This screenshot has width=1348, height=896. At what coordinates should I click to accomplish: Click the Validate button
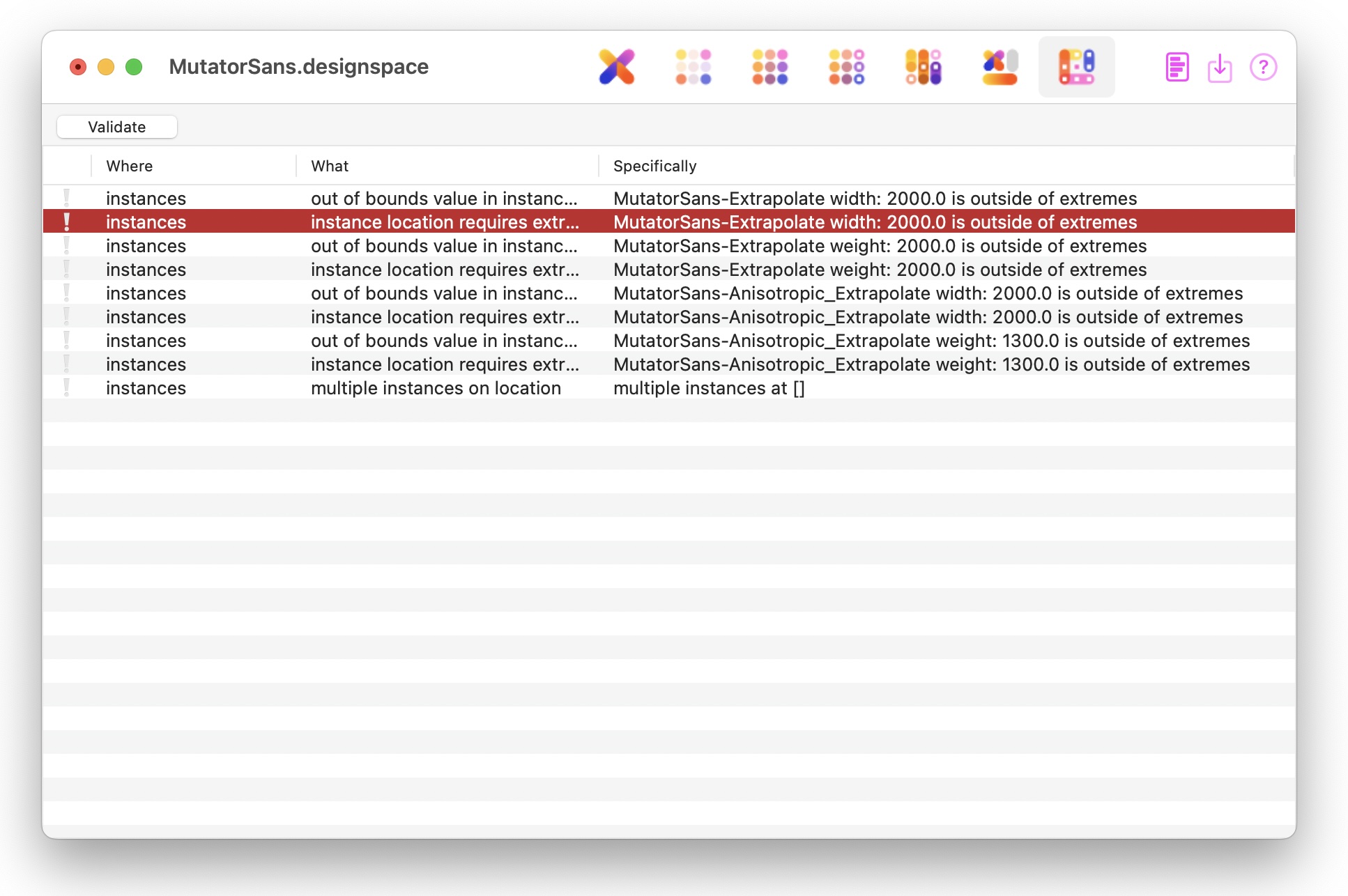tap(117, 127)
